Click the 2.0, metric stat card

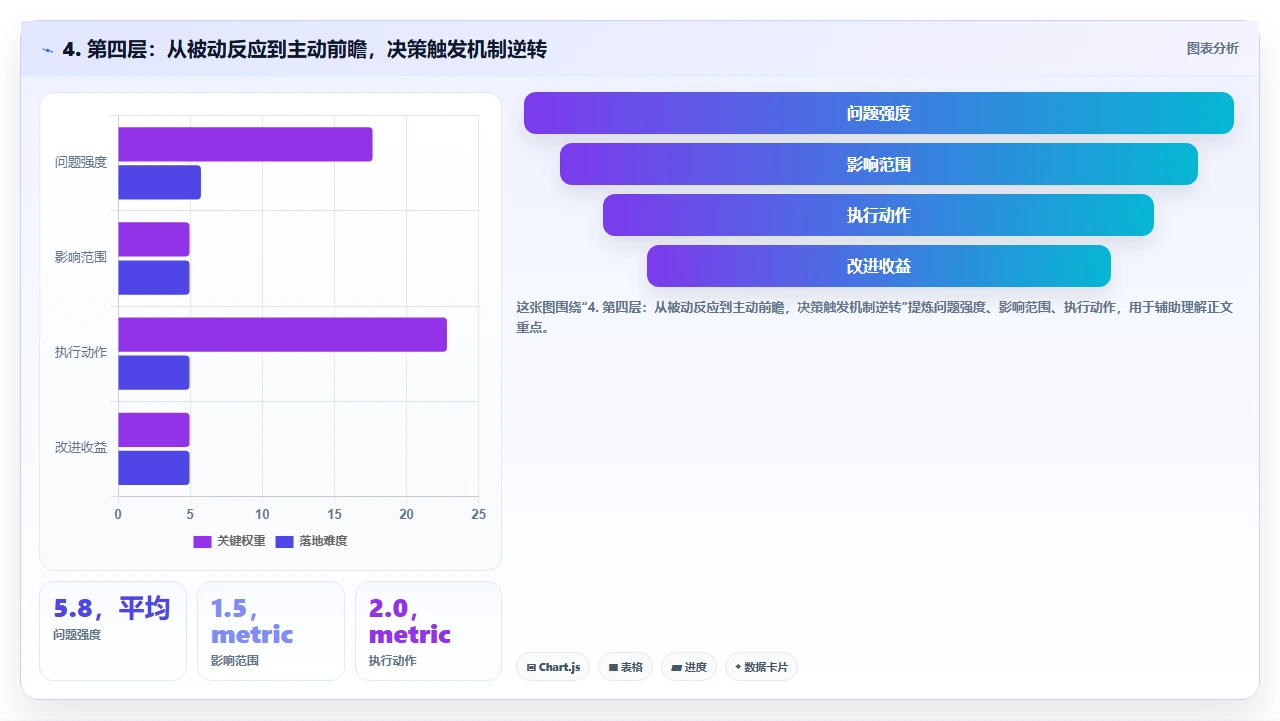point(428,631)
